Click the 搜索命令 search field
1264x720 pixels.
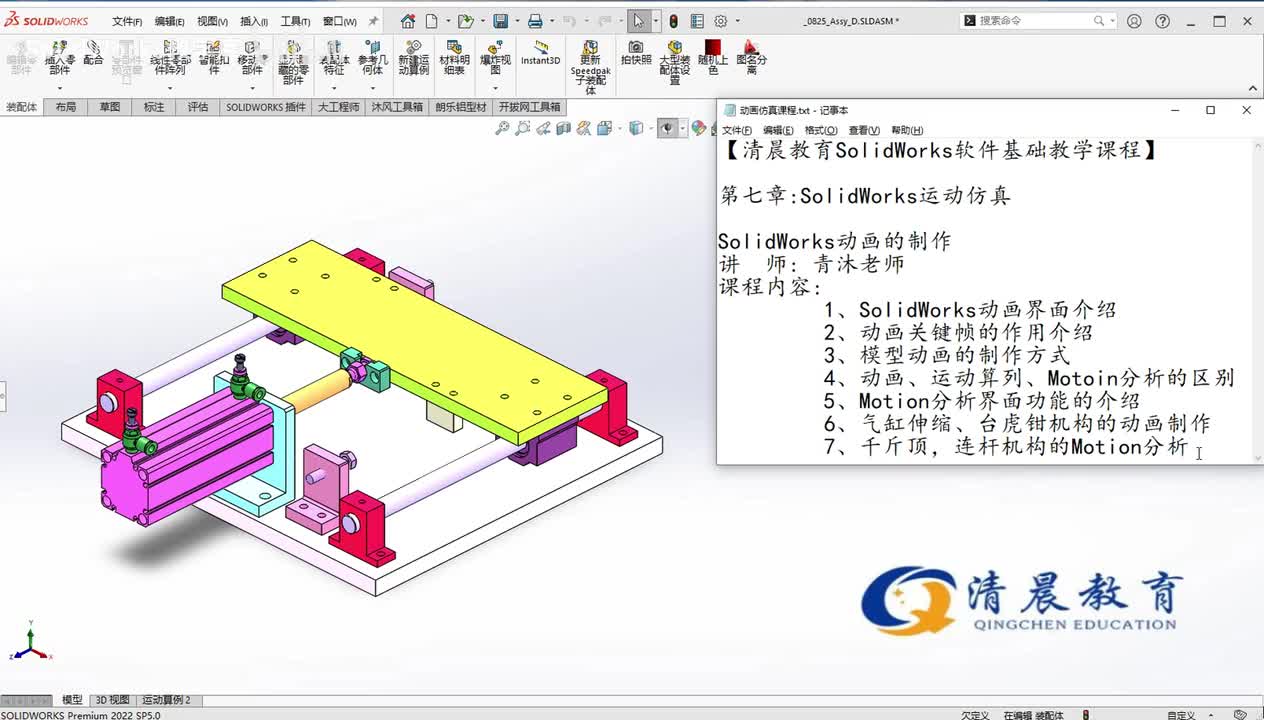tap(1038, 20)
